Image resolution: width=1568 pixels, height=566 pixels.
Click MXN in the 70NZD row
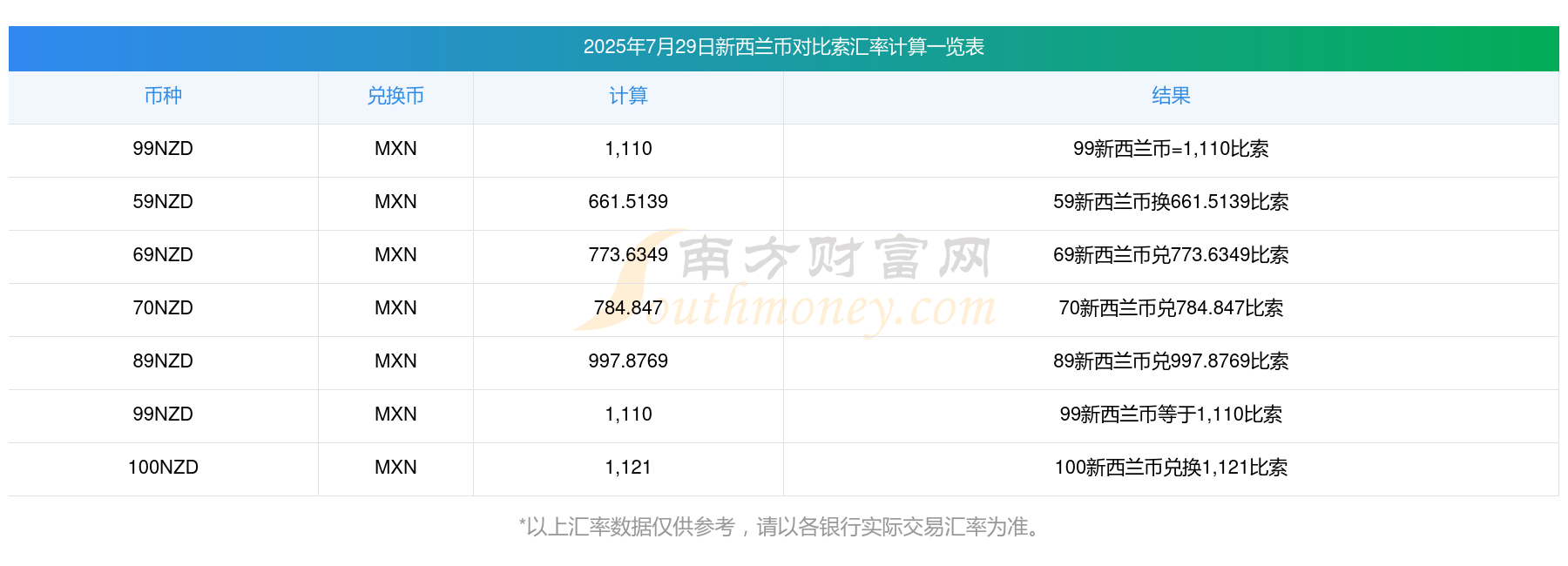[395, 308]
